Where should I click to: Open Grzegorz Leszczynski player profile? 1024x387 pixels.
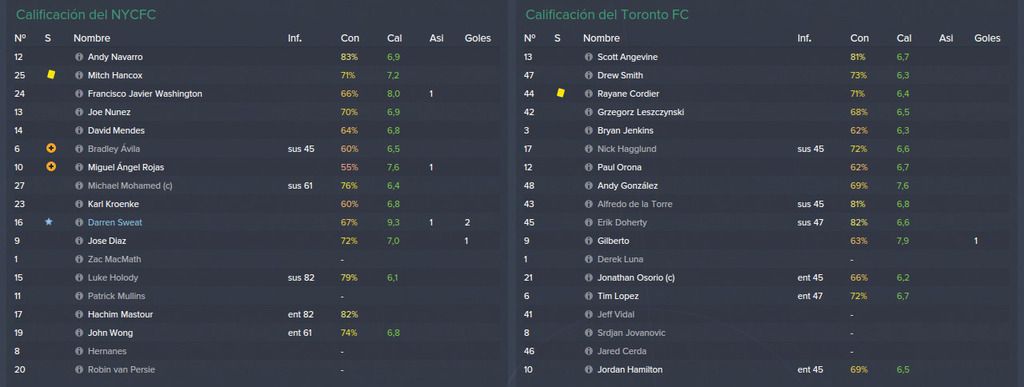point(641,112)
